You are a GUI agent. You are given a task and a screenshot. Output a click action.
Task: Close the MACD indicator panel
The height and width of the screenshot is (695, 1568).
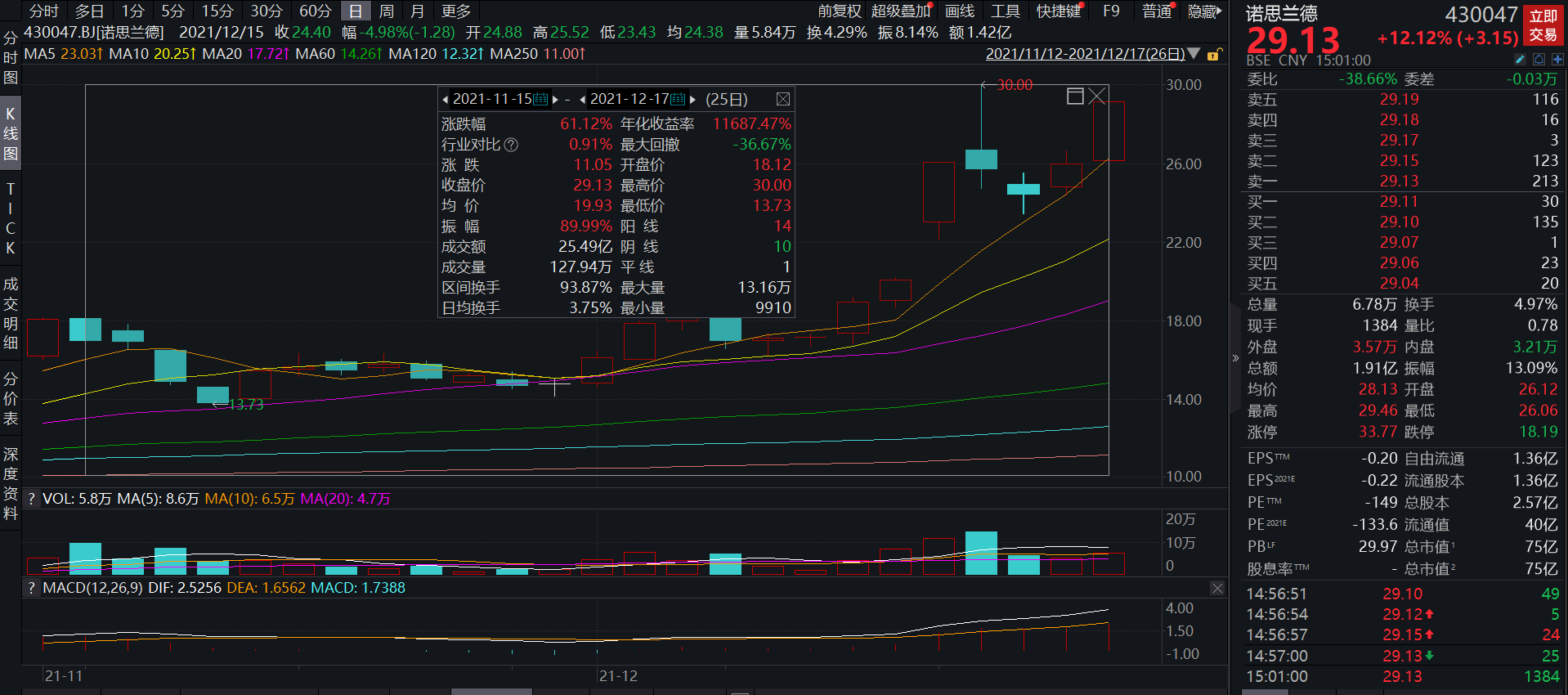[x=1217, y=588]
